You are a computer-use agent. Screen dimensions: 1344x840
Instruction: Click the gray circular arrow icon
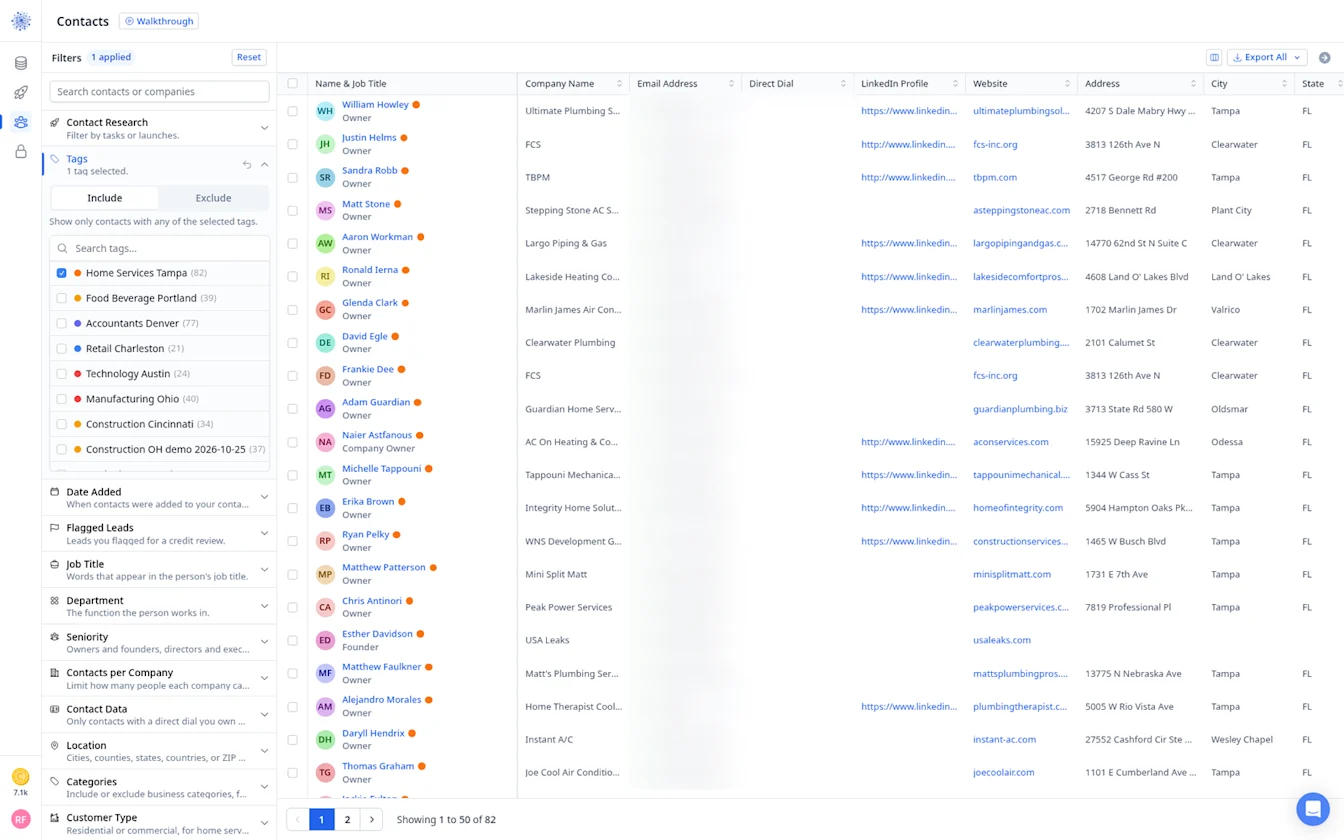[x=1325, y=57]
